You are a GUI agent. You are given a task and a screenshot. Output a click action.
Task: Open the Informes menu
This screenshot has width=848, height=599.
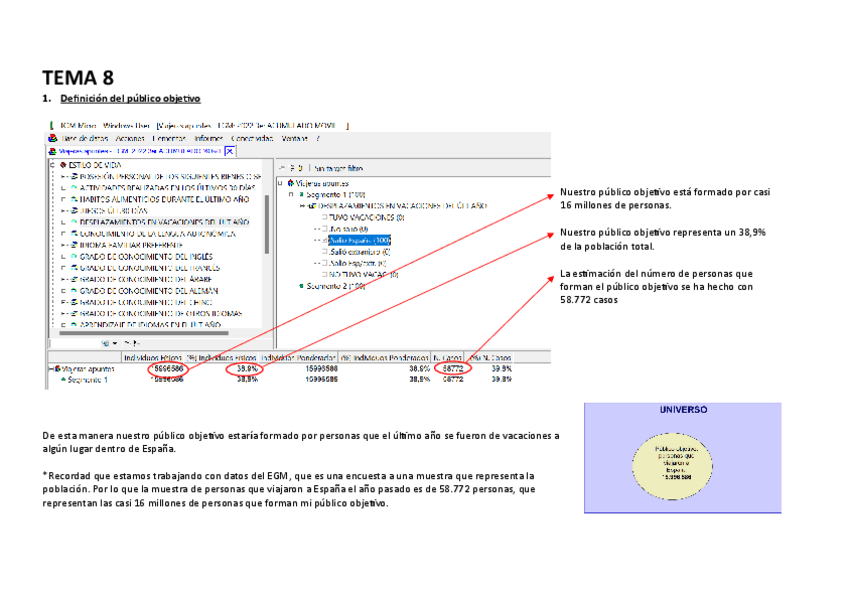pos(208,138)
